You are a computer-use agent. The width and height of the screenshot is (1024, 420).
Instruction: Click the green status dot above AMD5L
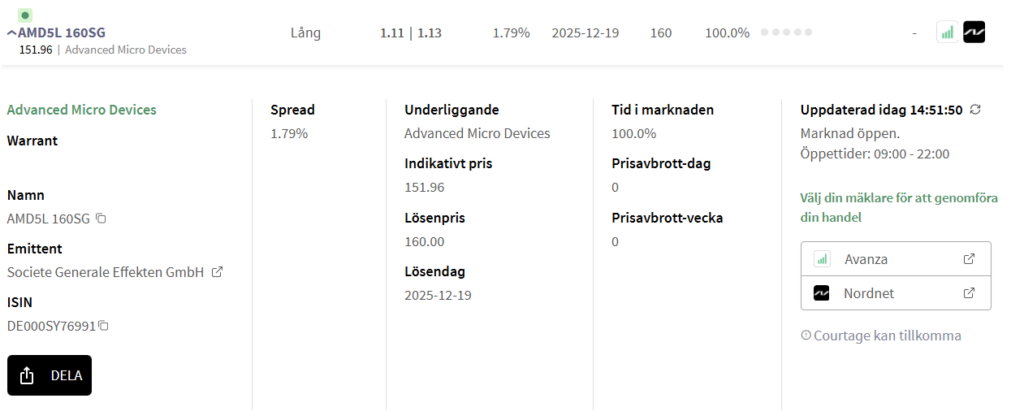click(x=25, y=15)
